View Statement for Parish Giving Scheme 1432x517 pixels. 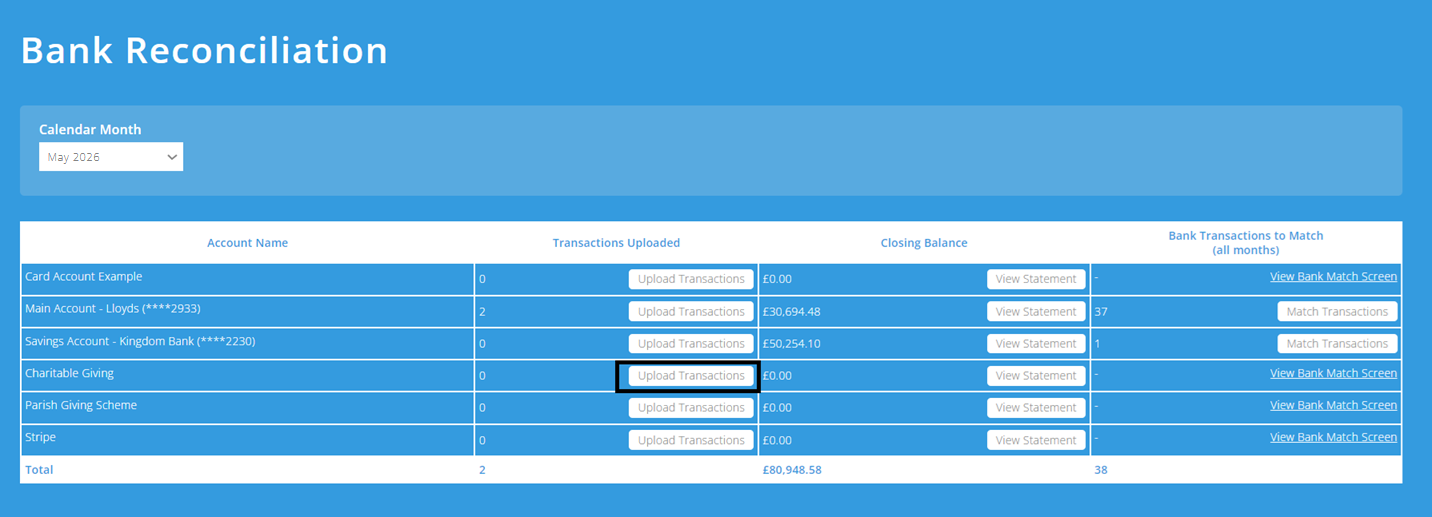click(x=1036, y=407)
